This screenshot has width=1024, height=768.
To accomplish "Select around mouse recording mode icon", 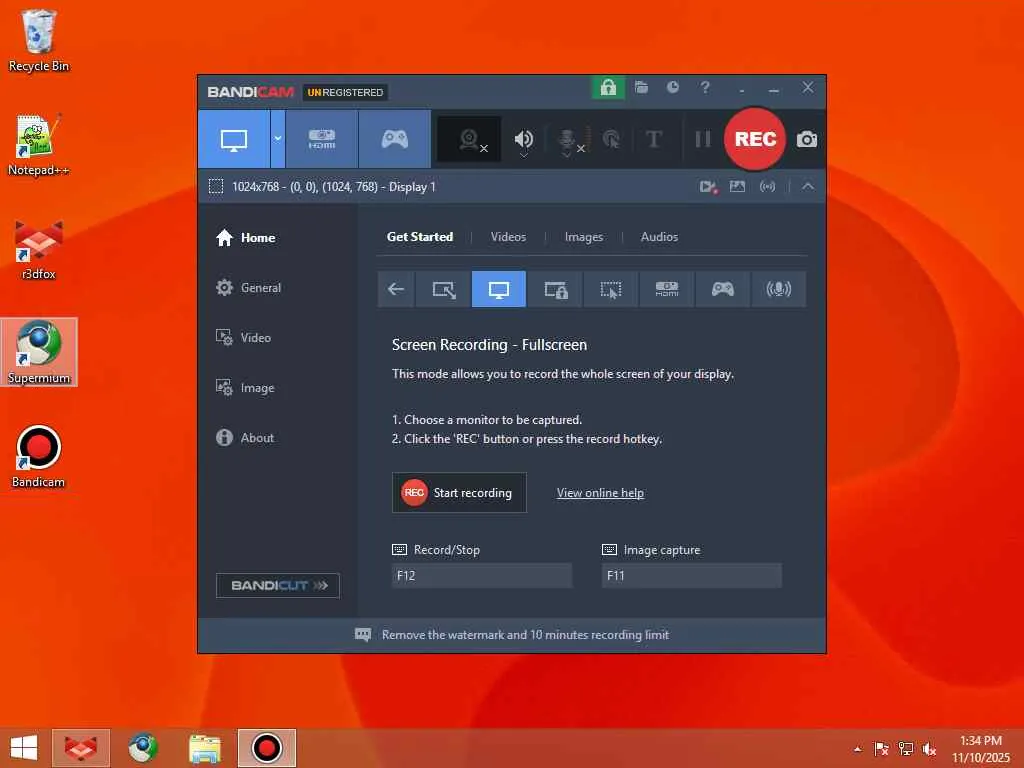I will 611,289.
